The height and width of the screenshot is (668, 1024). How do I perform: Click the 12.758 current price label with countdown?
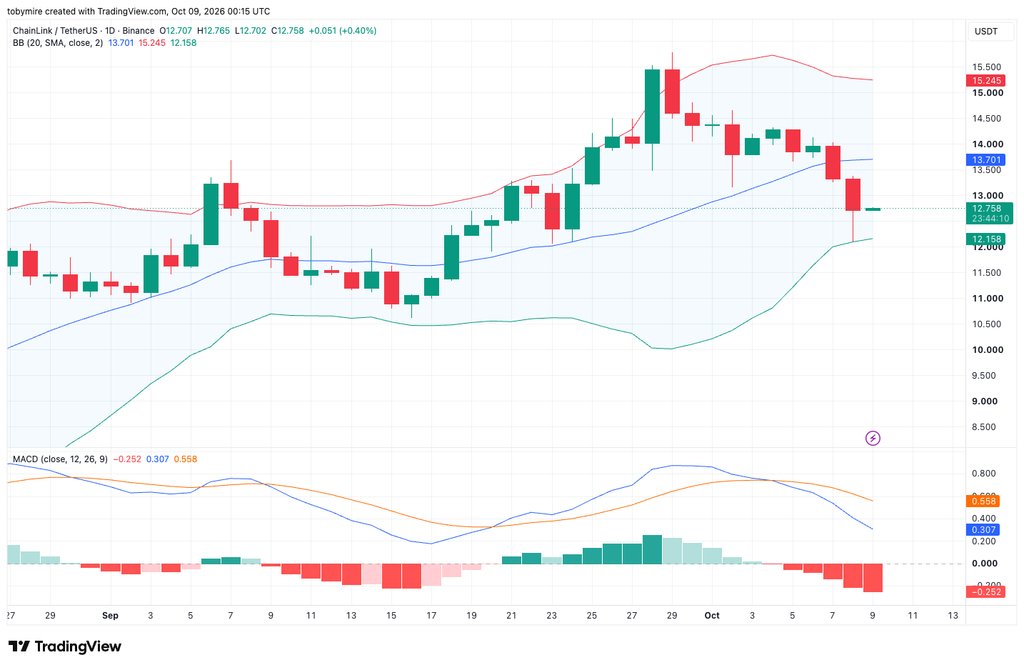[989, 214]
